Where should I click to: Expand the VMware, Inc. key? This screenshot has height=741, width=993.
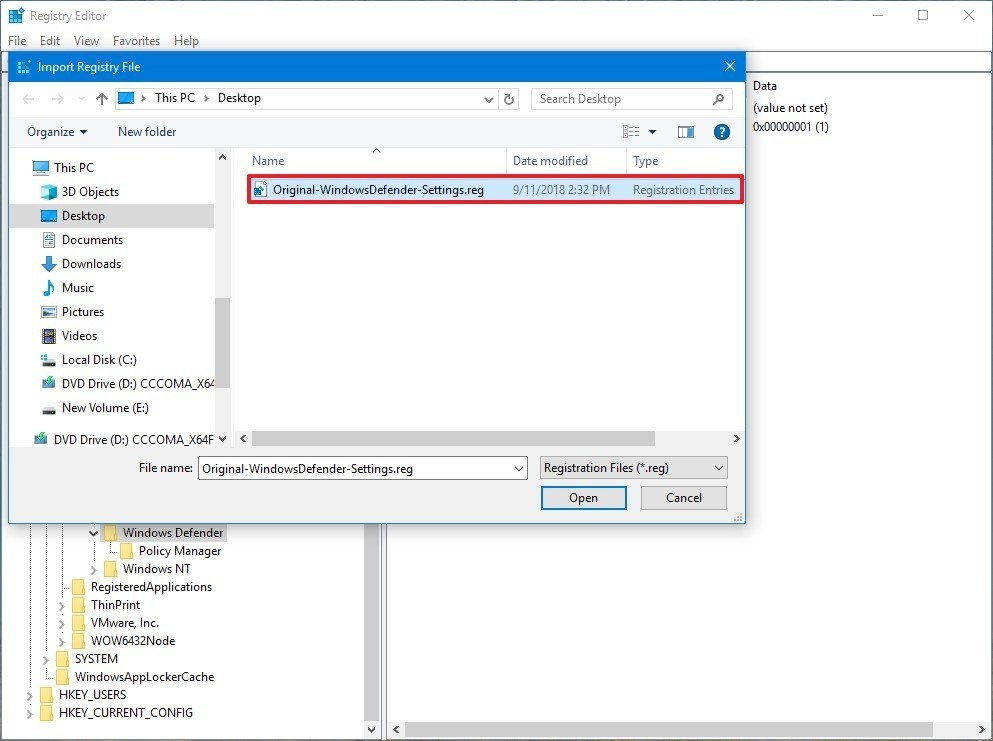pos(61,624)
